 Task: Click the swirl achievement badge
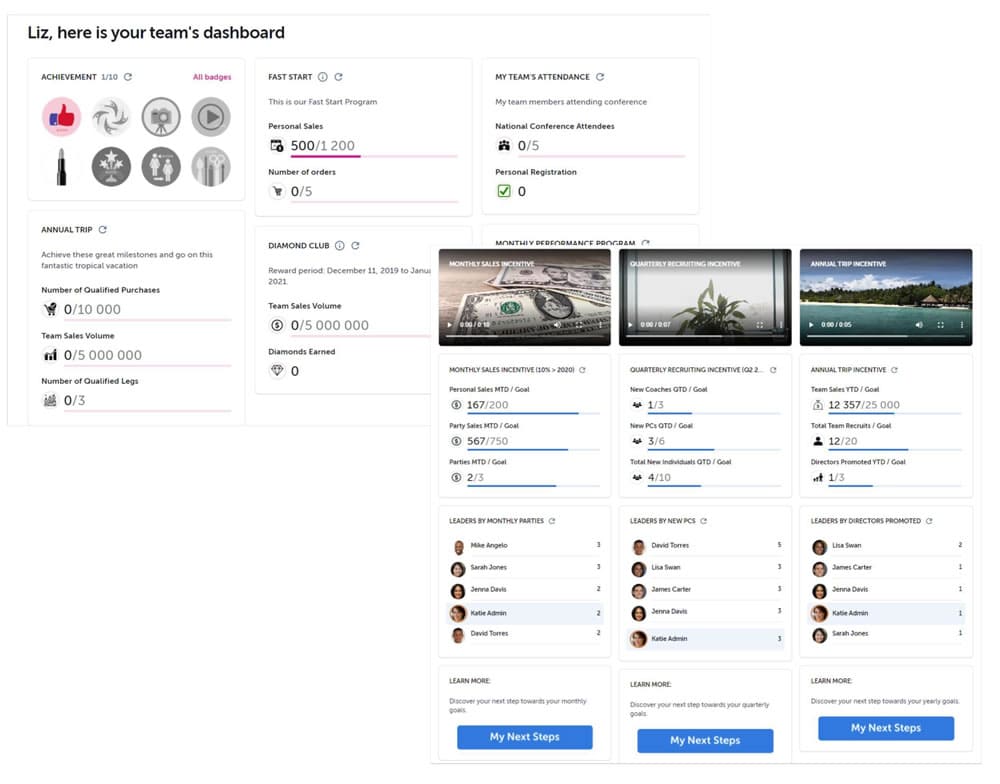click(111, 117)
